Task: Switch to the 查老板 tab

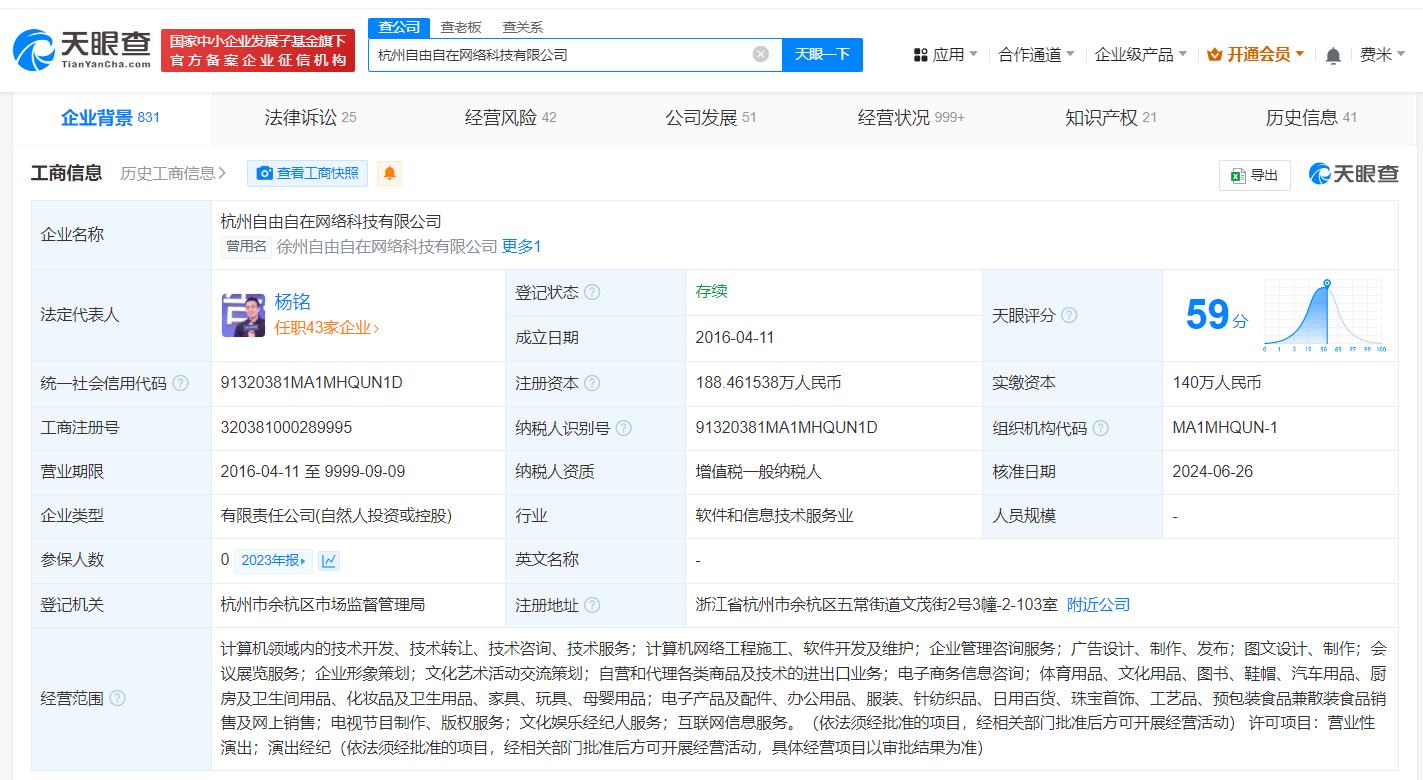Action: [459, 27]
